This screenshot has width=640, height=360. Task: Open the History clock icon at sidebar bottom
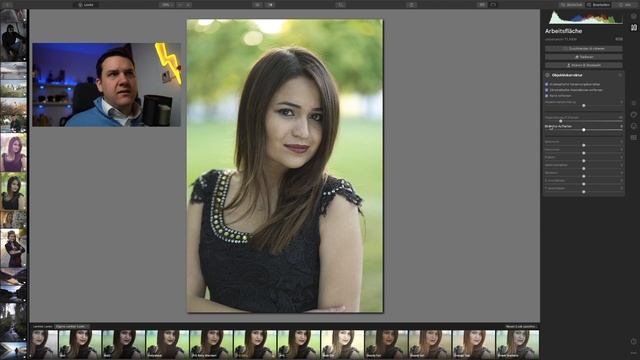coord(633,341)
